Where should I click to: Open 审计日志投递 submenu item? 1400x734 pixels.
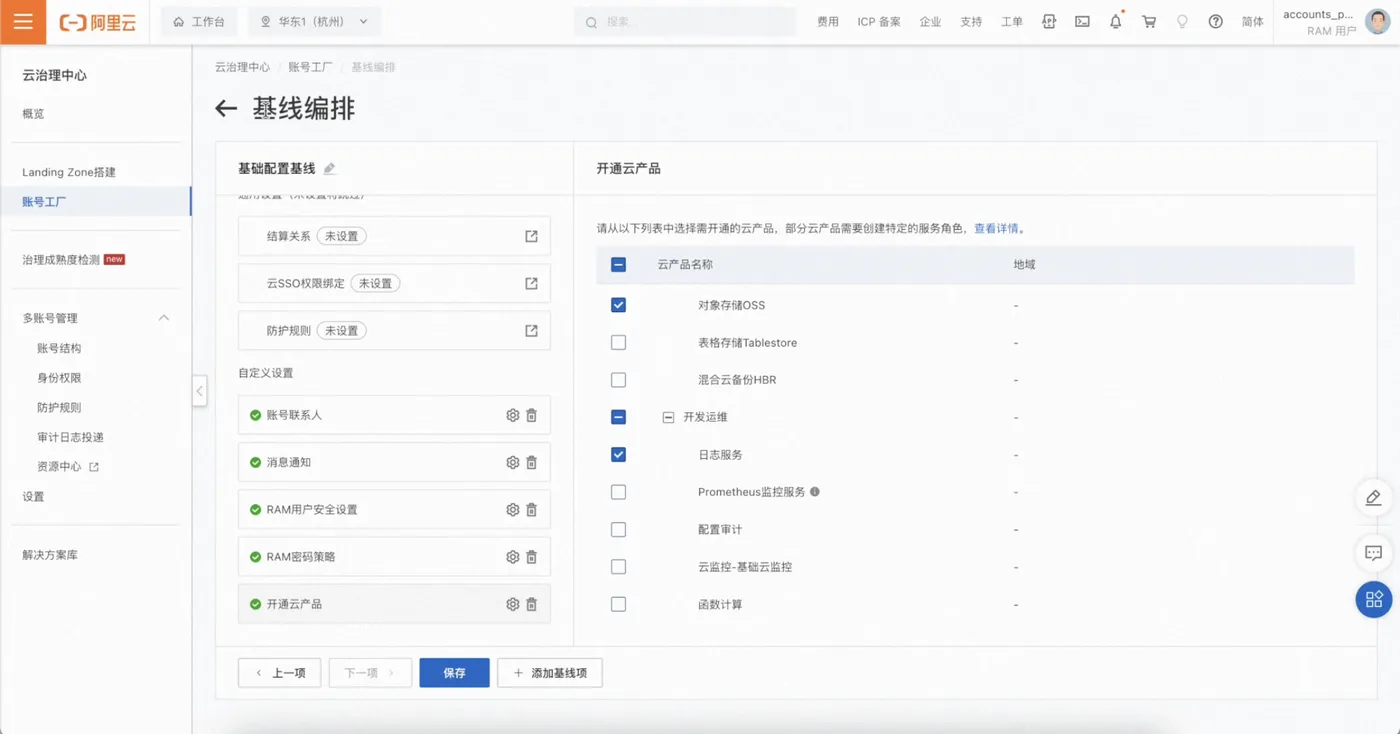pyautogui.click(x=70, y=437)
